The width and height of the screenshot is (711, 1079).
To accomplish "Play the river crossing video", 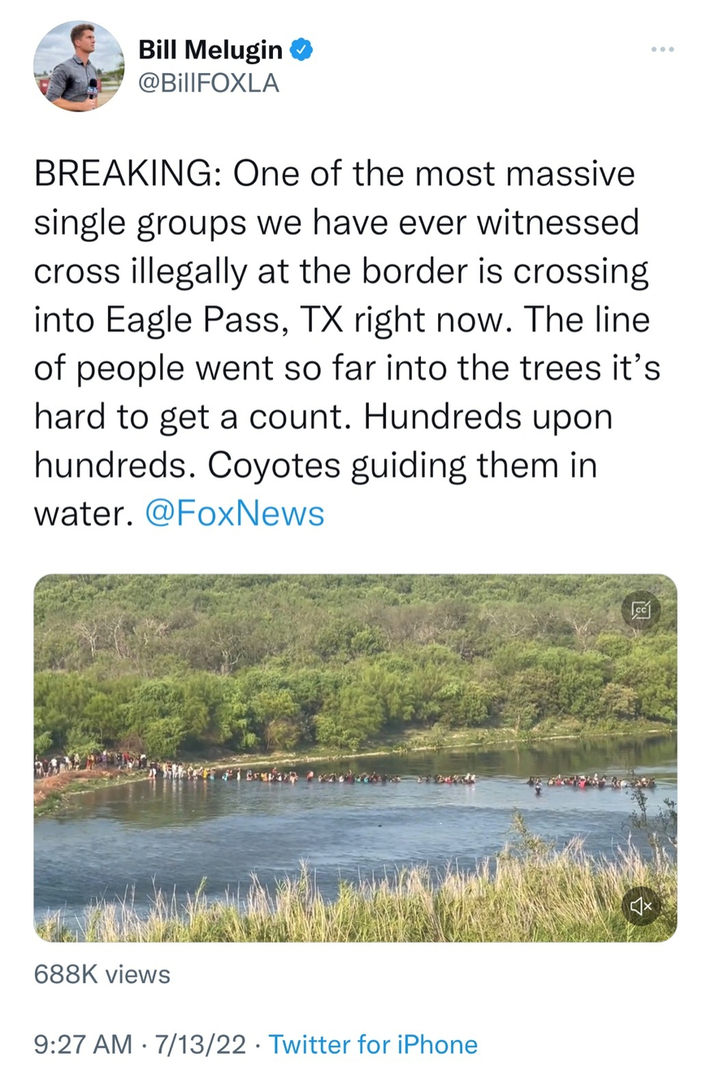I will point(355,757).
